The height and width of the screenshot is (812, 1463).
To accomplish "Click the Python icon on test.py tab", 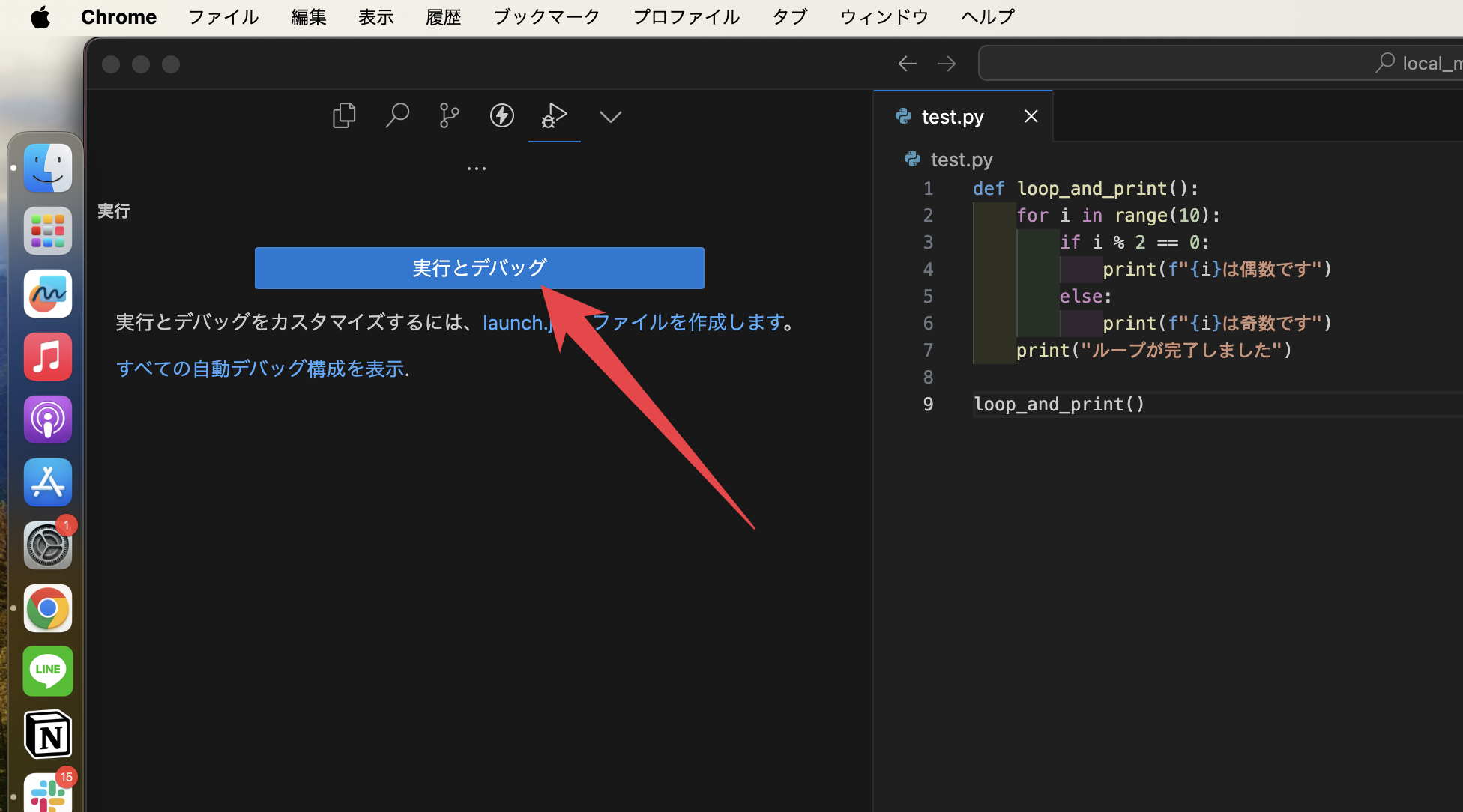I will [903, 116].
